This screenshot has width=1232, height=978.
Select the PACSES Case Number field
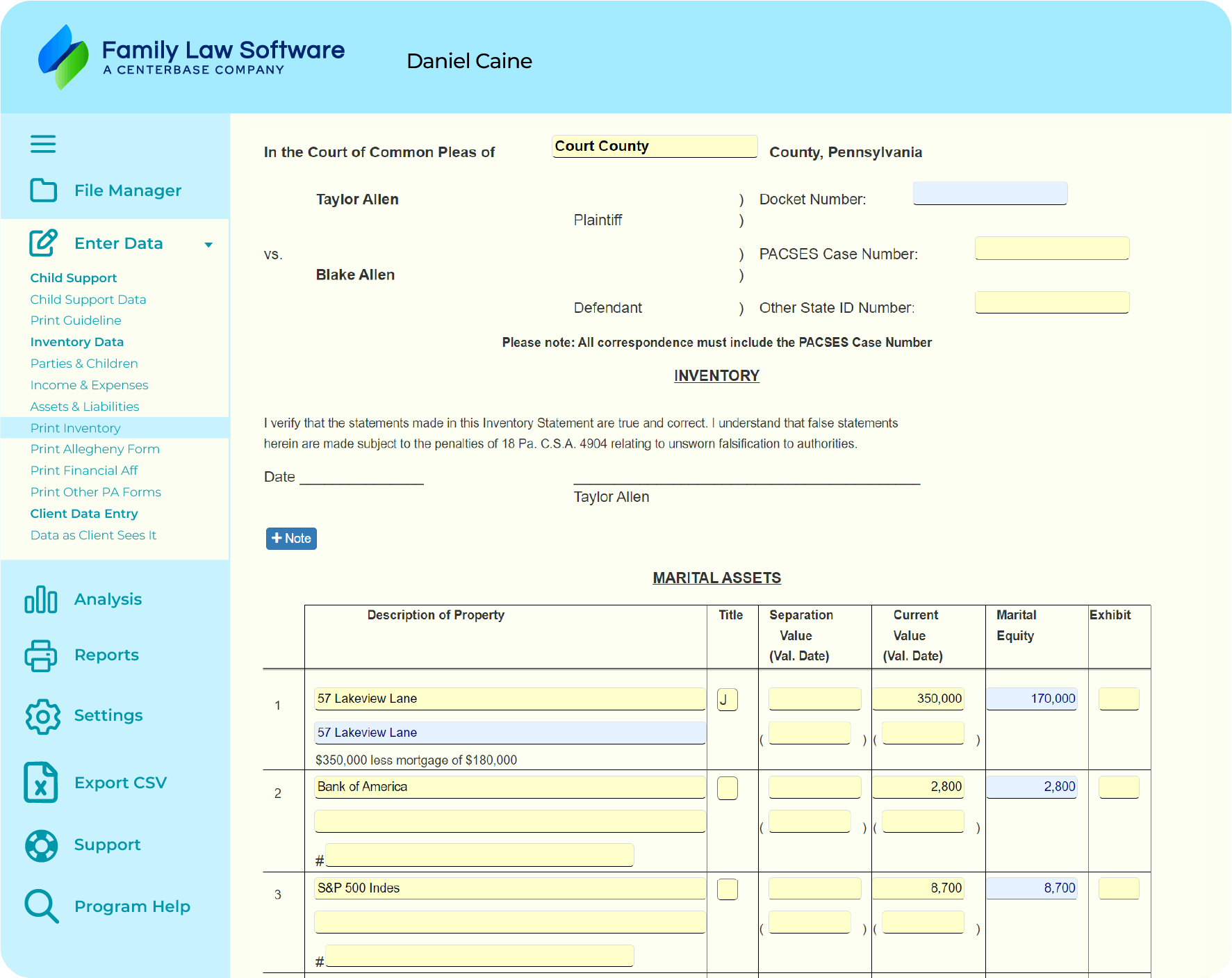click(1051, 248)
